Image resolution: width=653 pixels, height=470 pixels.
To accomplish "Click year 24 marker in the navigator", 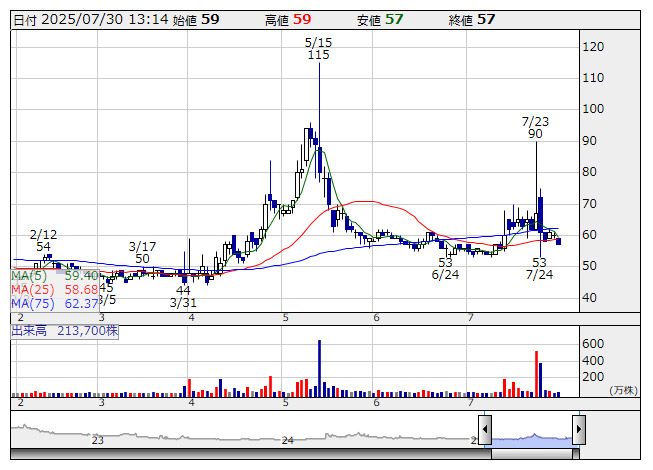I will (288, 440).
